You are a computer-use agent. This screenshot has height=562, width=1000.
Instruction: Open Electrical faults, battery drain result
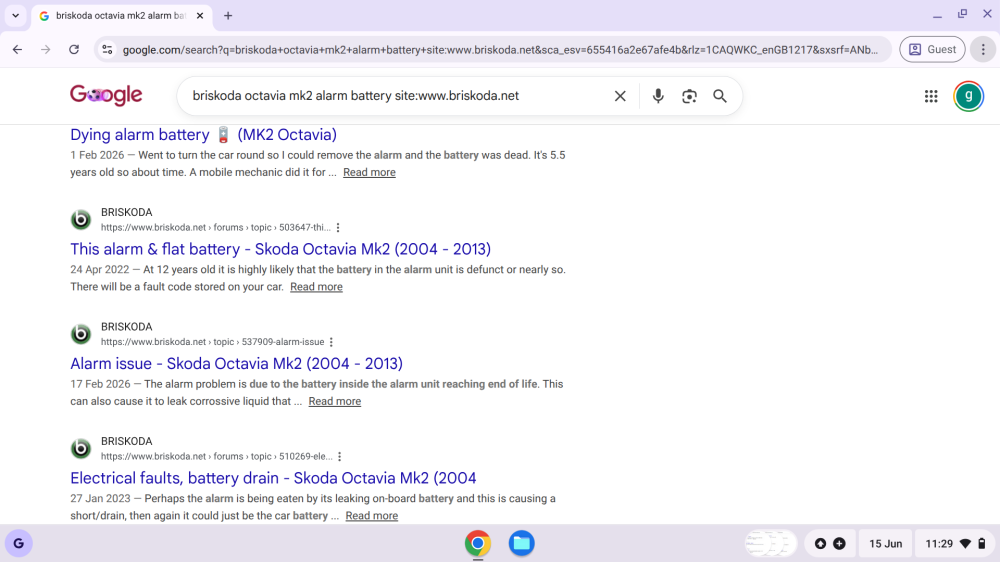tap(273, 478)
